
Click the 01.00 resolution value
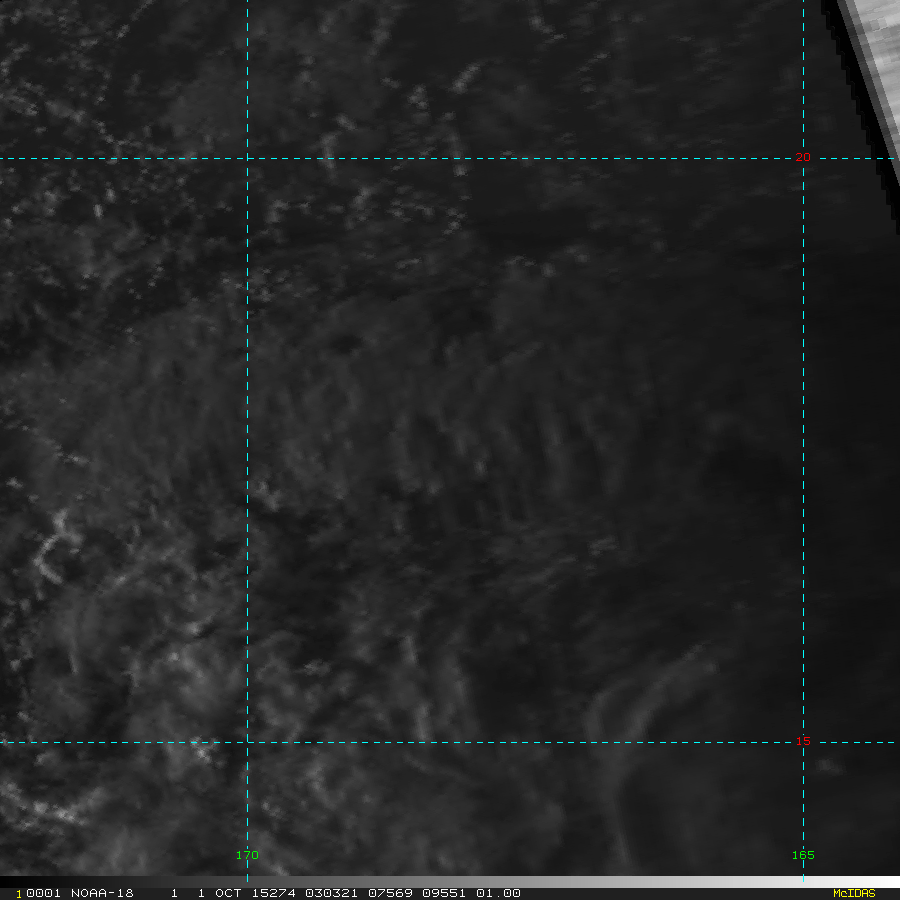pos(500,893)
